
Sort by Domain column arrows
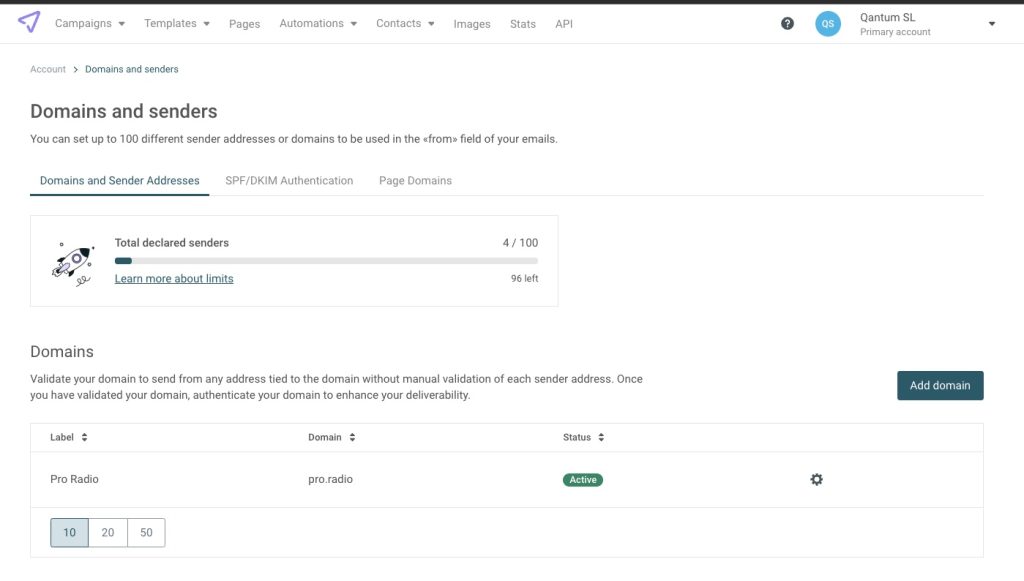tap(352, 438)
